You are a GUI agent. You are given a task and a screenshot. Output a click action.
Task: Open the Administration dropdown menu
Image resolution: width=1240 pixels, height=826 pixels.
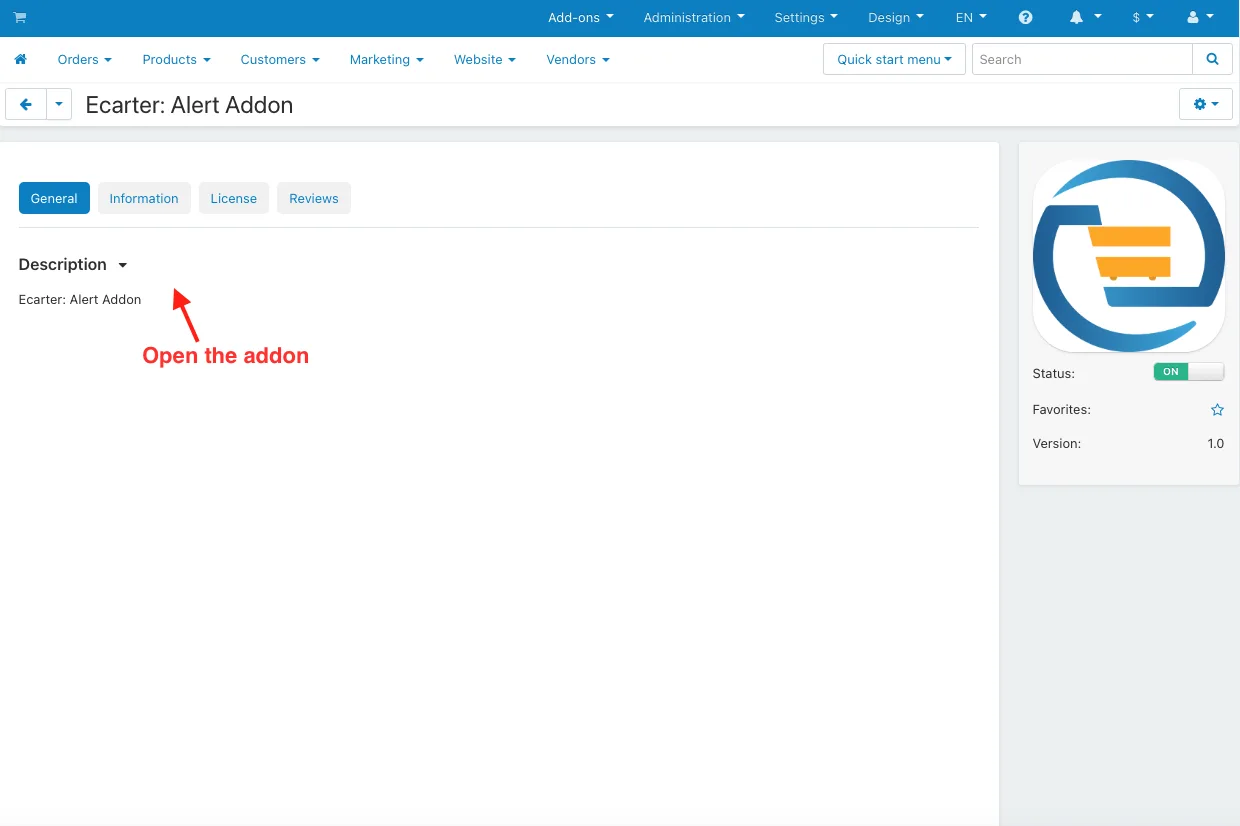(x=694, y=18)
